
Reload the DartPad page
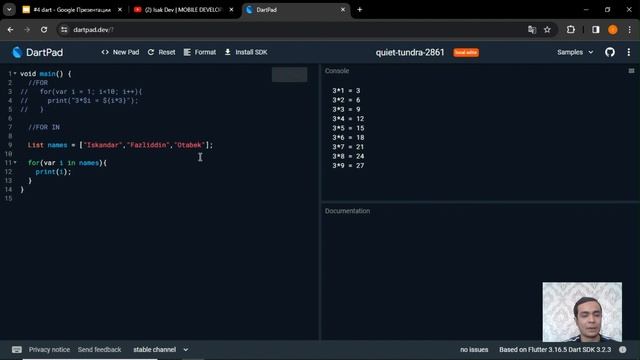(x=44, y=30)
